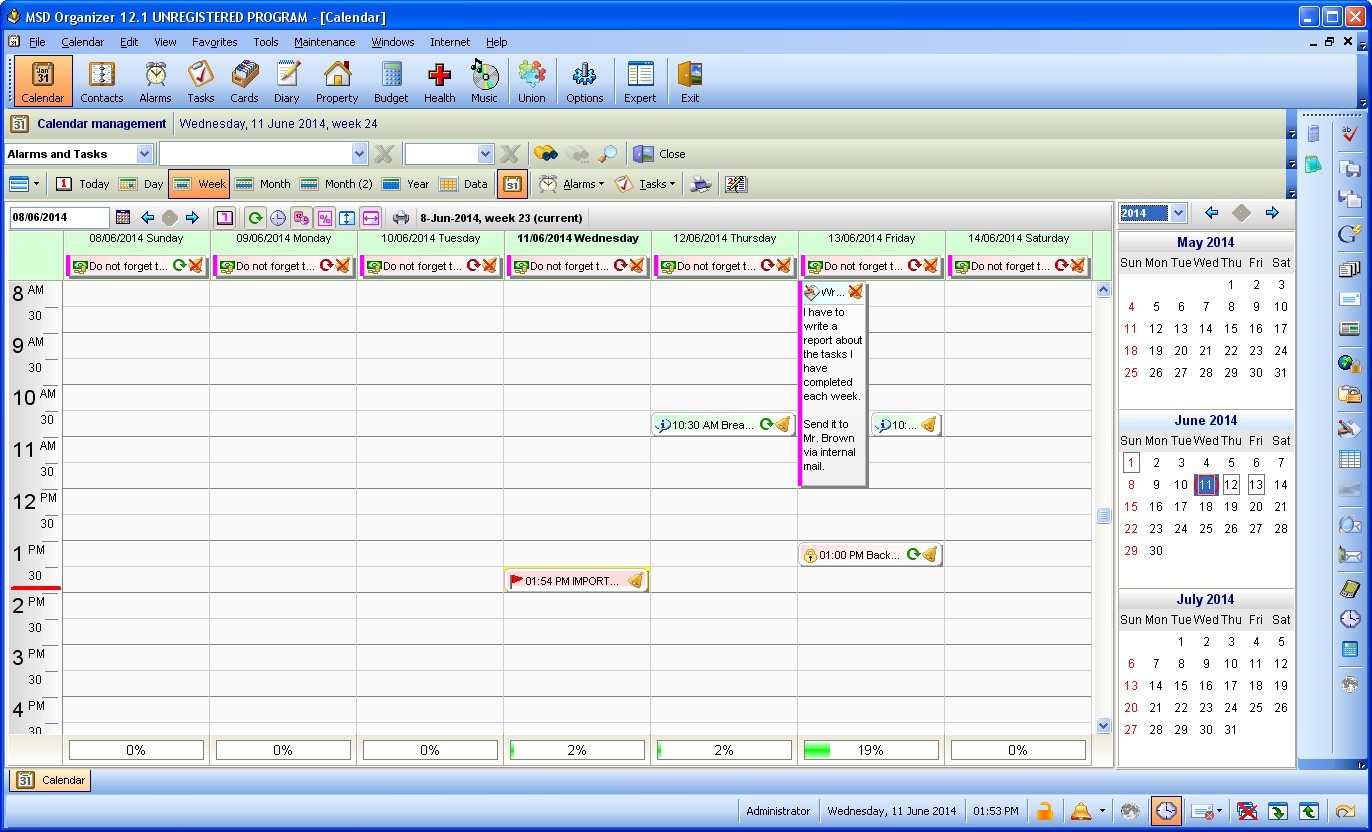Click printer icon beside week 23 label
The height and width of the screenshot is (832, 1372).
(x=401, y=217)
